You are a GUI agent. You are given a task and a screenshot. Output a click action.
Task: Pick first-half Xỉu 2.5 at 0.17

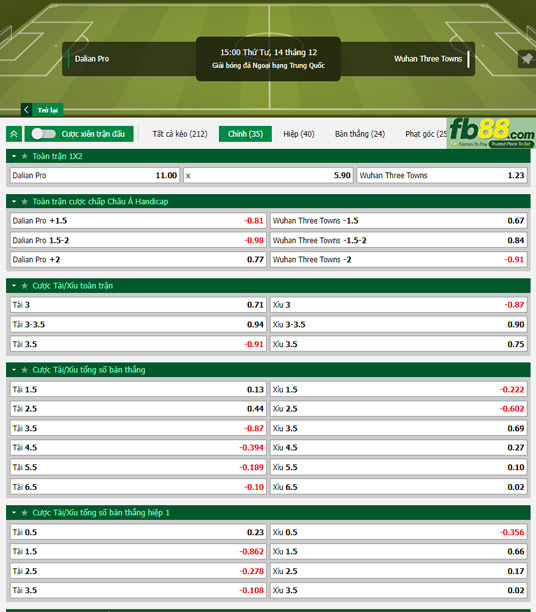[399, 571]
